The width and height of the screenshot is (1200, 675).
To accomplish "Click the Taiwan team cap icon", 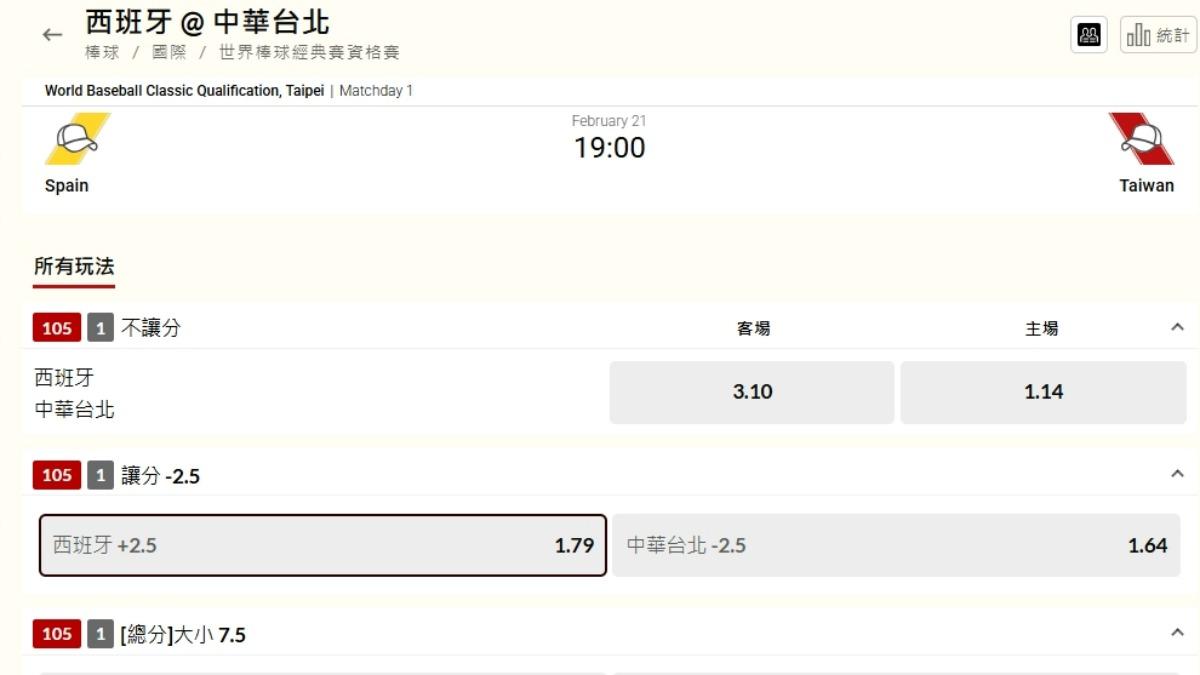I will [1141, 139].
